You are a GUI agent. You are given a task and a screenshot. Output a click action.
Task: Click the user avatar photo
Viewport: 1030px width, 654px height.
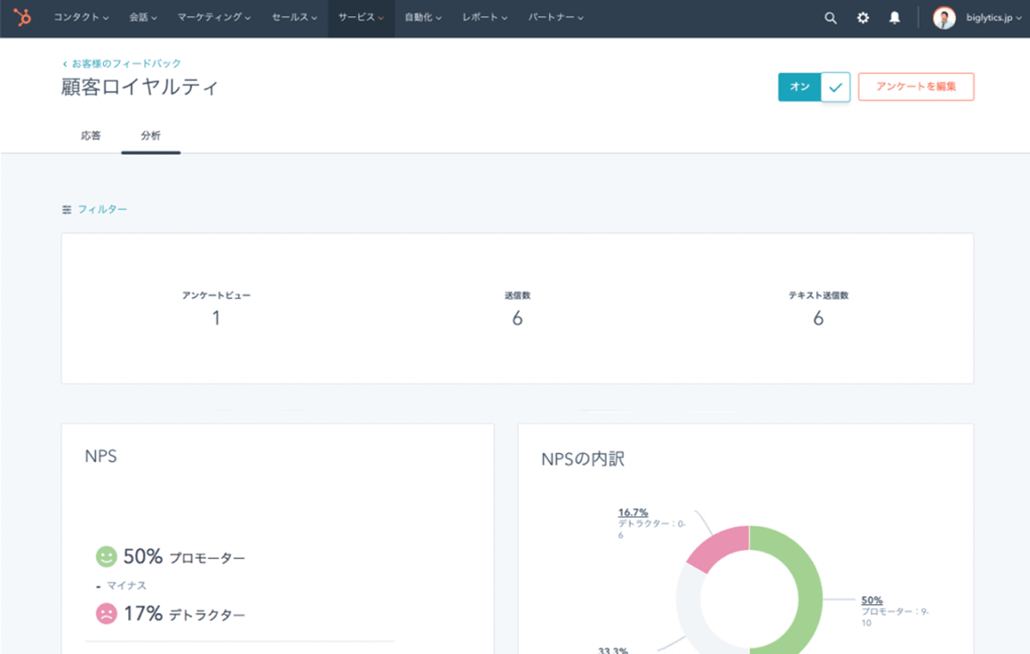coord(944,18)
